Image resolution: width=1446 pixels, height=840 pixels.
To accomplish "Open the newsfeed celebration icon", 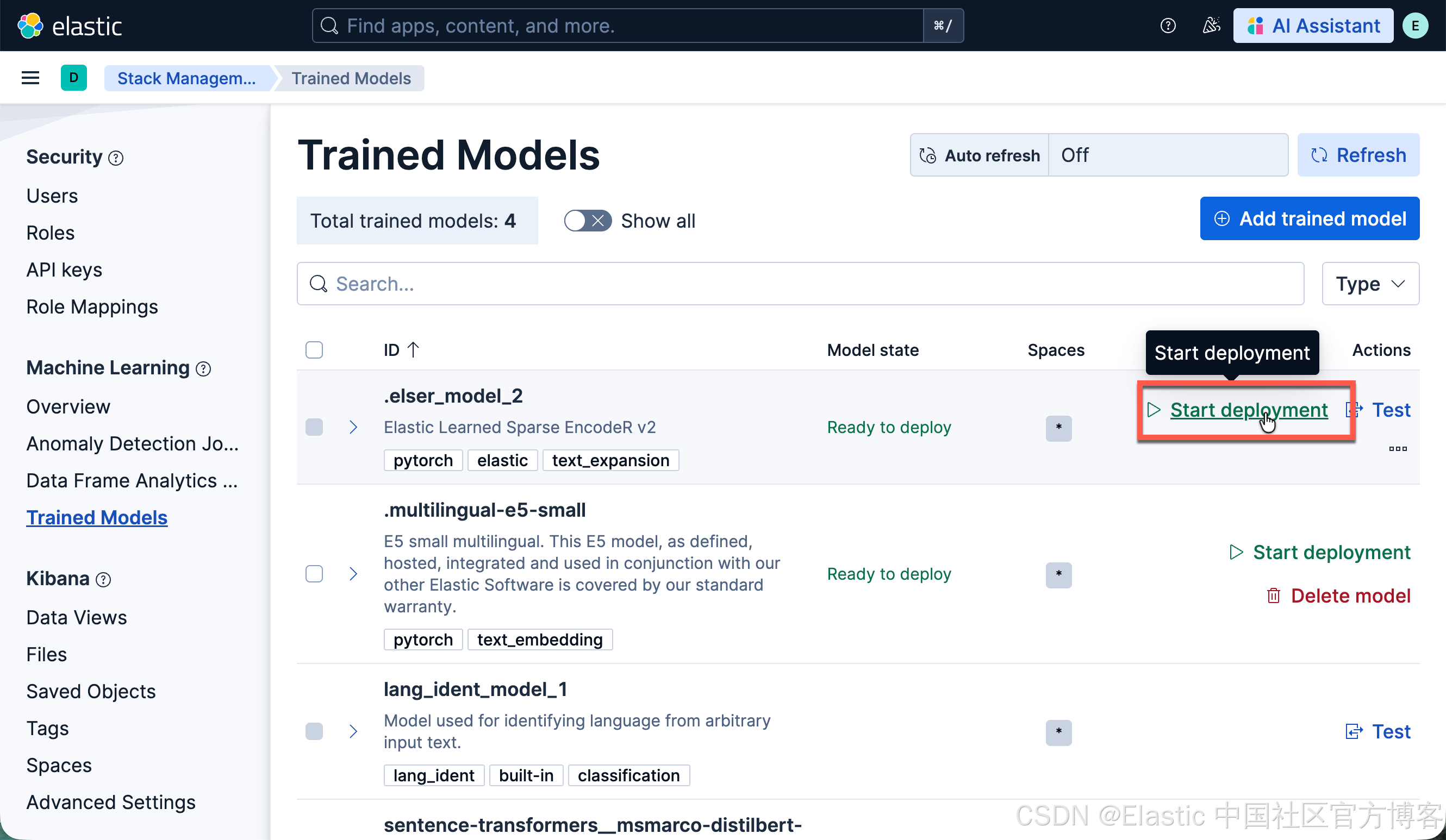I will [x=1211, y=26].
